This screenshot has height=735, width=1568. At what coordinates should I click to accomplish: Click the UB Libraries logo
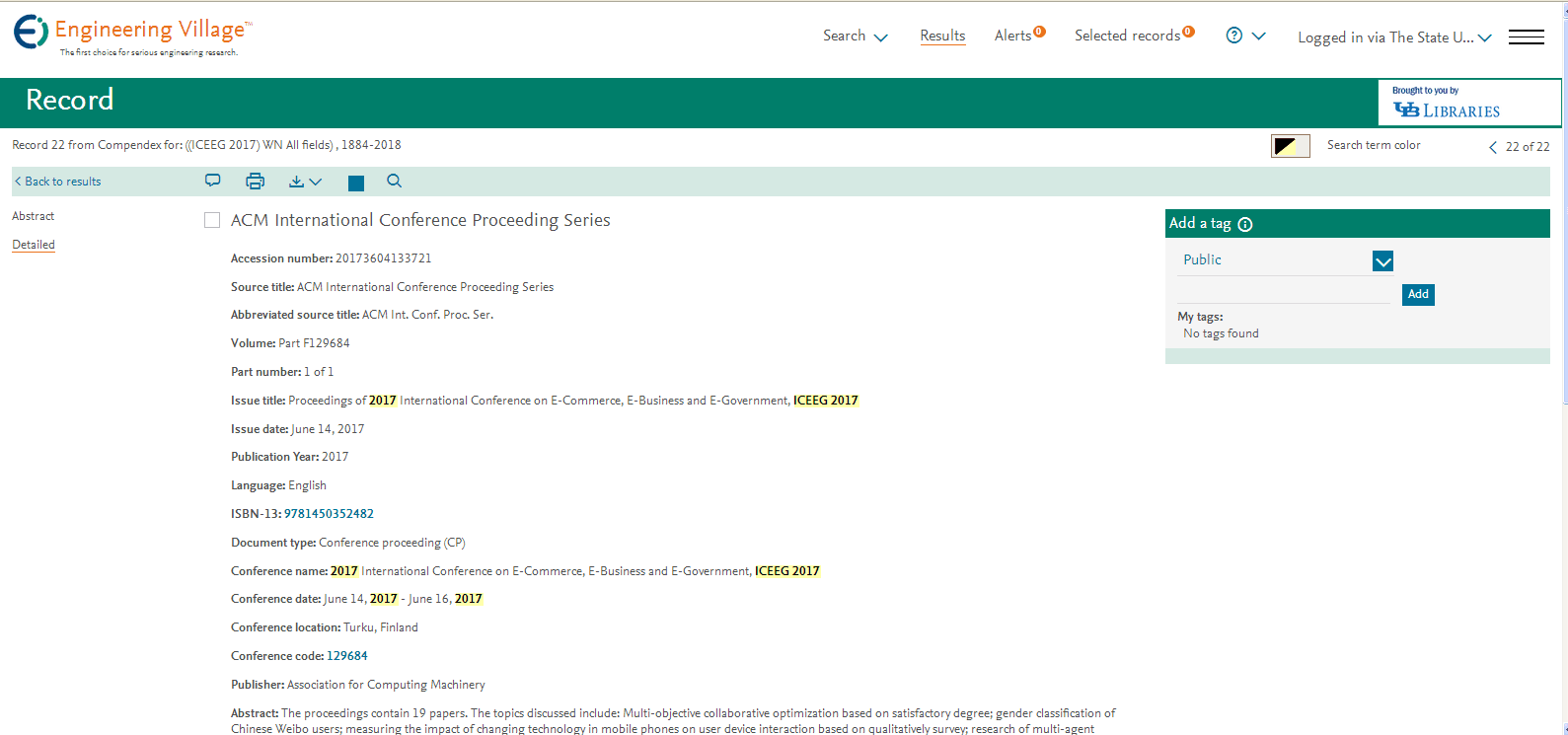1447,110
